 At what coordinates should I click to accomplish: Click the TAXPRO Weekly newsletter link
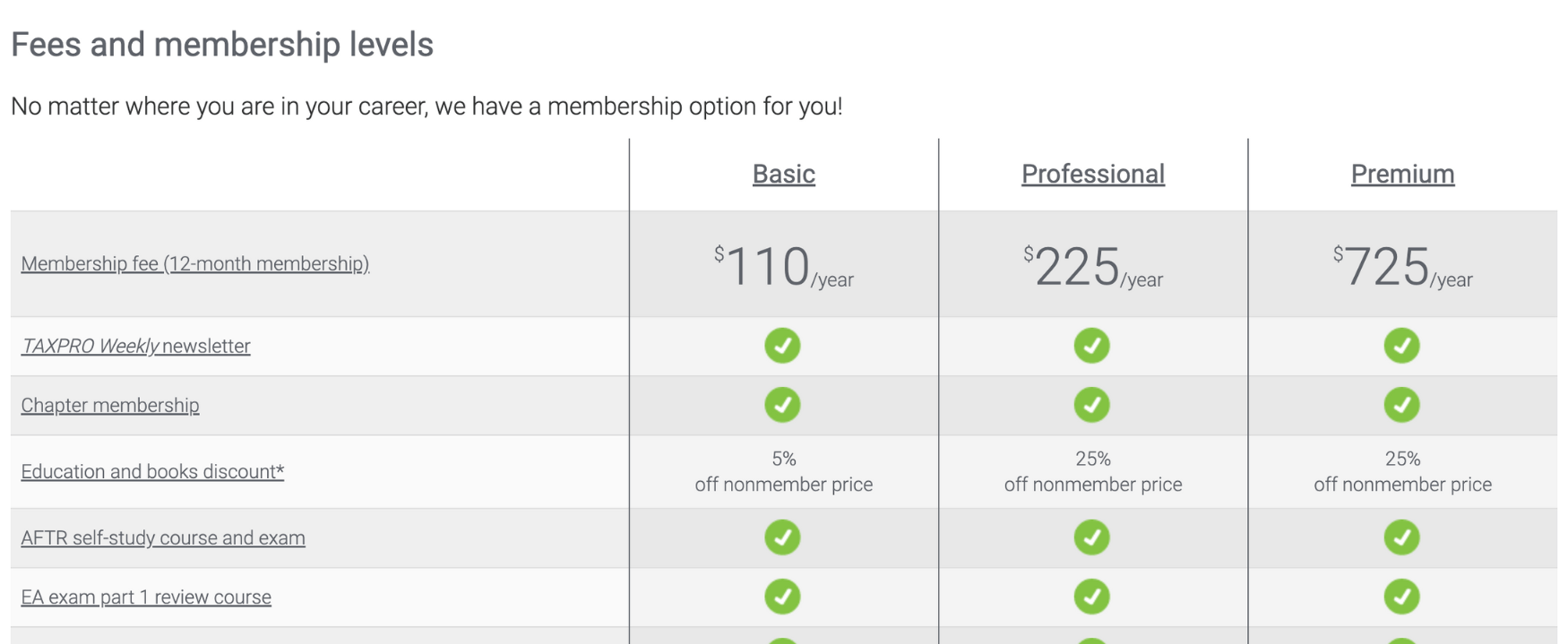(x=135, y=346)
